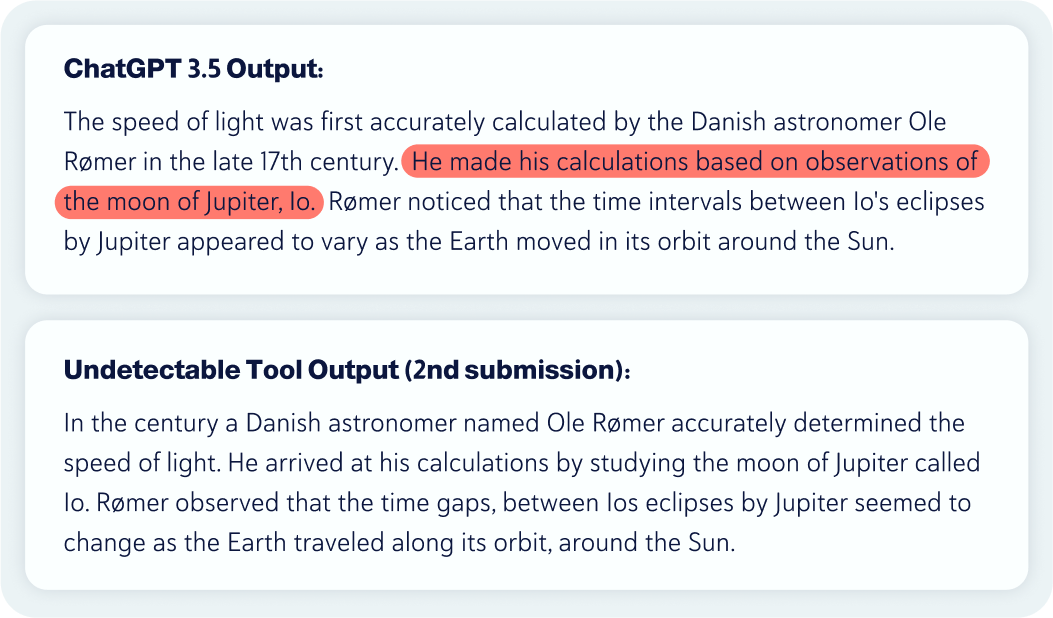Click highlighted text 'the moon of Jupiter, Io.'

point(189,202)
